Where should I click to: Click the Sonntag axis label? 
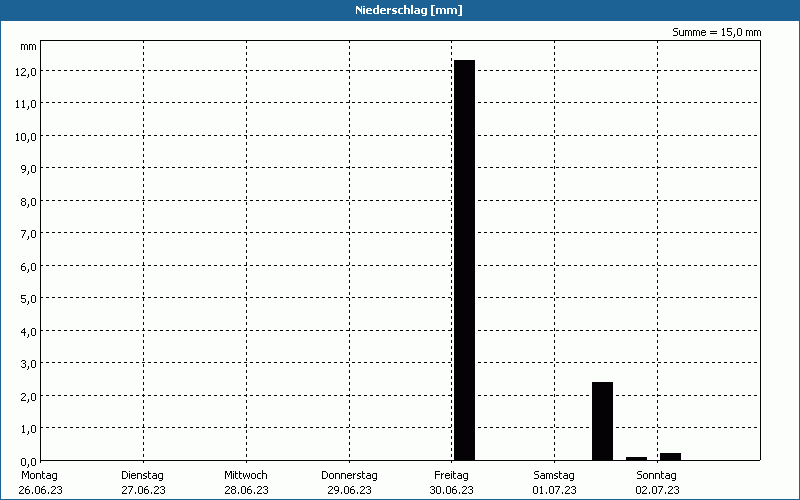[656, 475]
